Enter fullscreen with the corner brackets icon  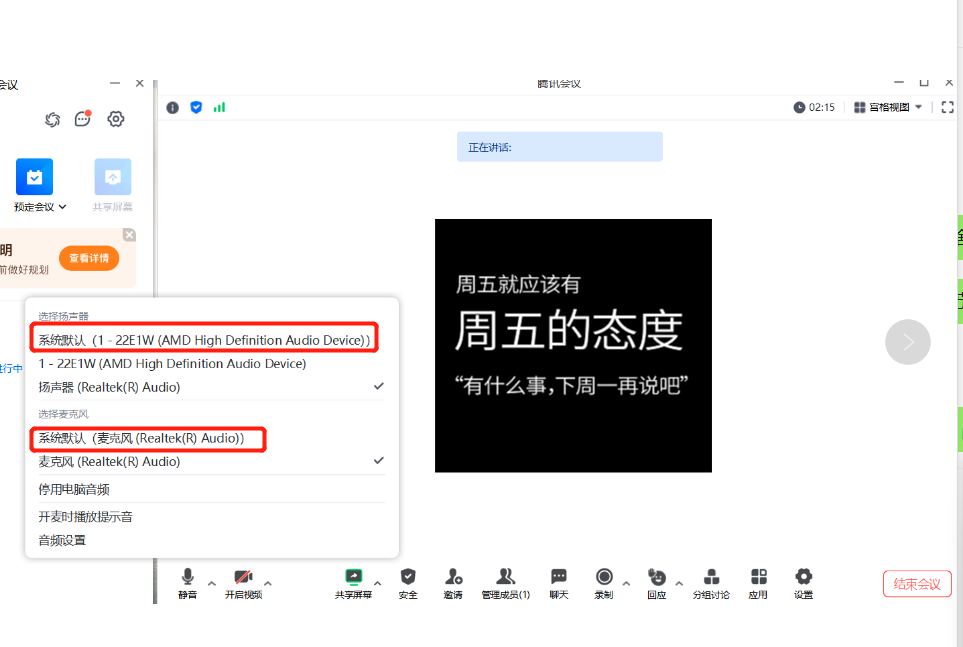point(948,108)
